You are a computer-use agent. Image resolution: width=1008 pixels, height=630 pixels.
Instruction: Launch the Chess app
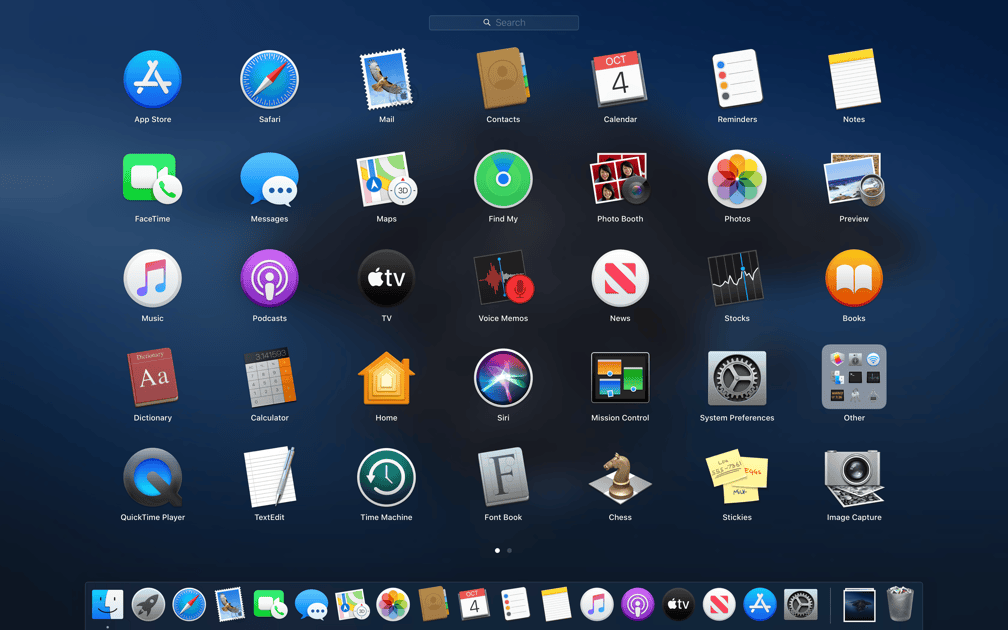[620, 477]
